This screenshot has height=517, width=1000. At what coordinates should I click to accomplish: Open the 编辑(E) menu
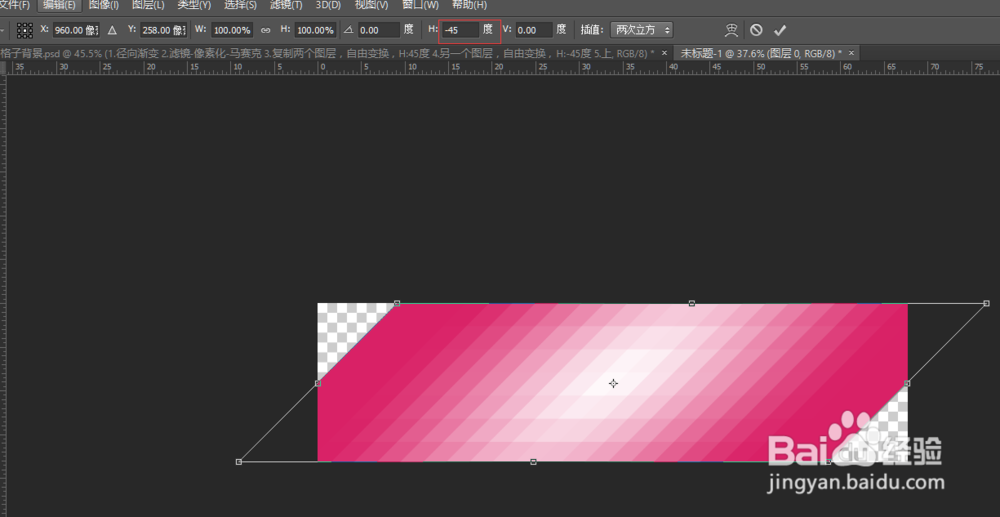(x=59, y=5)
